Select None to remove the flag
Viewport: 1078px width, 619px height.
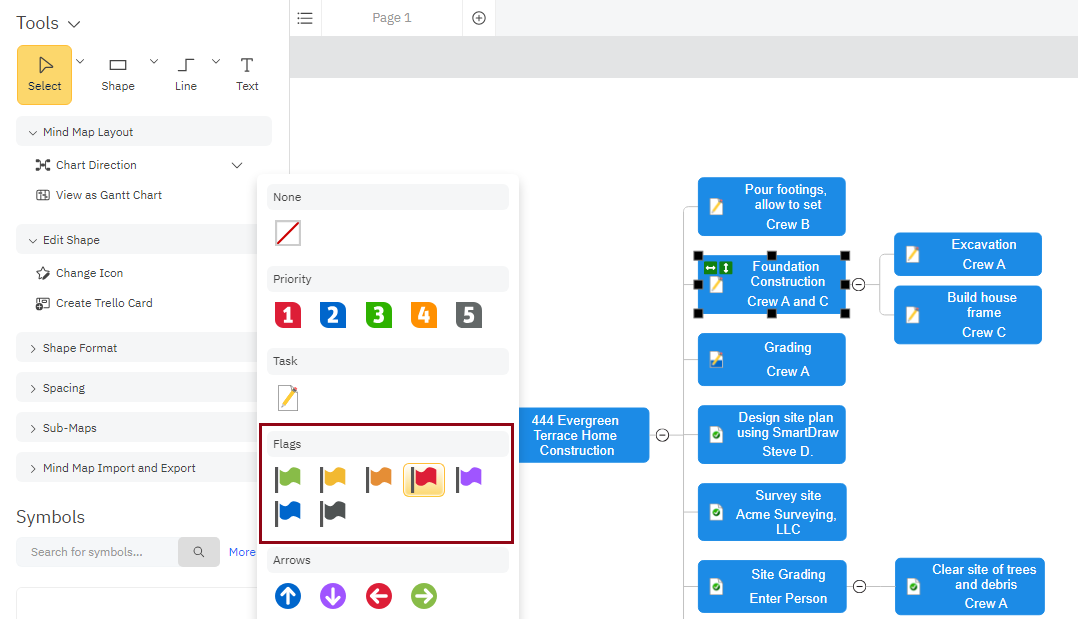point(288,232)
